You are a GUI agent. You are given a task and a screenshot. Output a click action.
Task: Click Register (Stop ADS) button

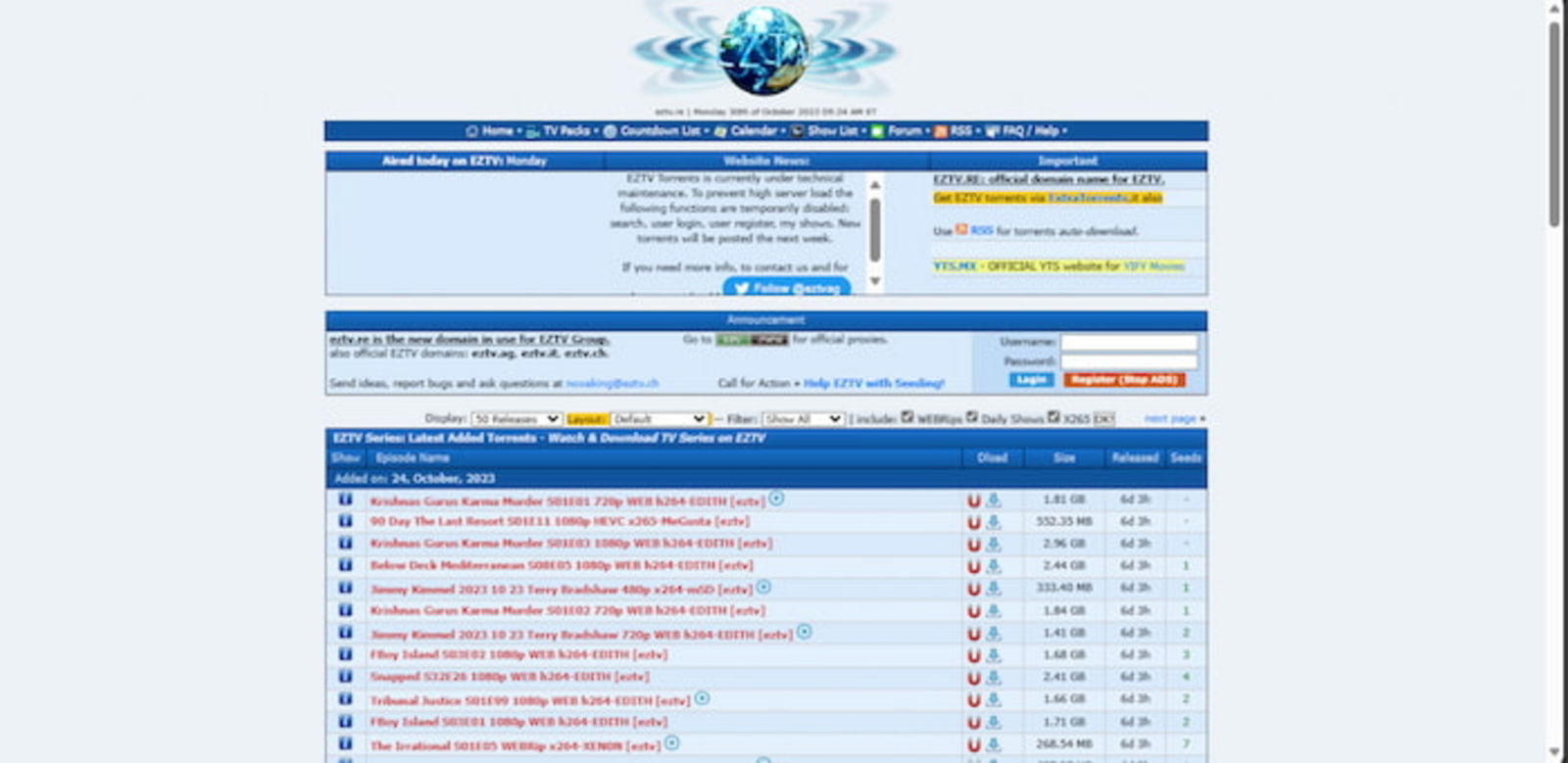coord(1124,379)
